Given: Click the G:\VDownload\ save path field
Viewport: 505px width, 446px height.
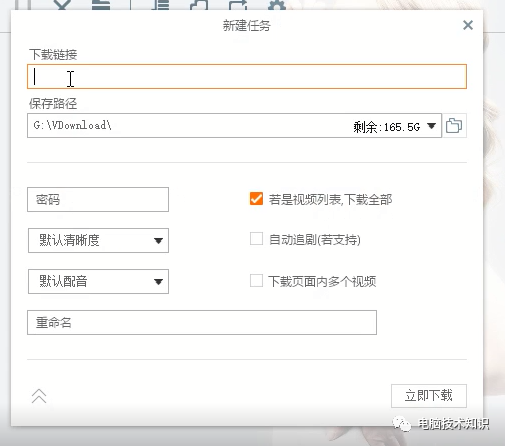Looking at the screenshot, I should coord(234,126).
